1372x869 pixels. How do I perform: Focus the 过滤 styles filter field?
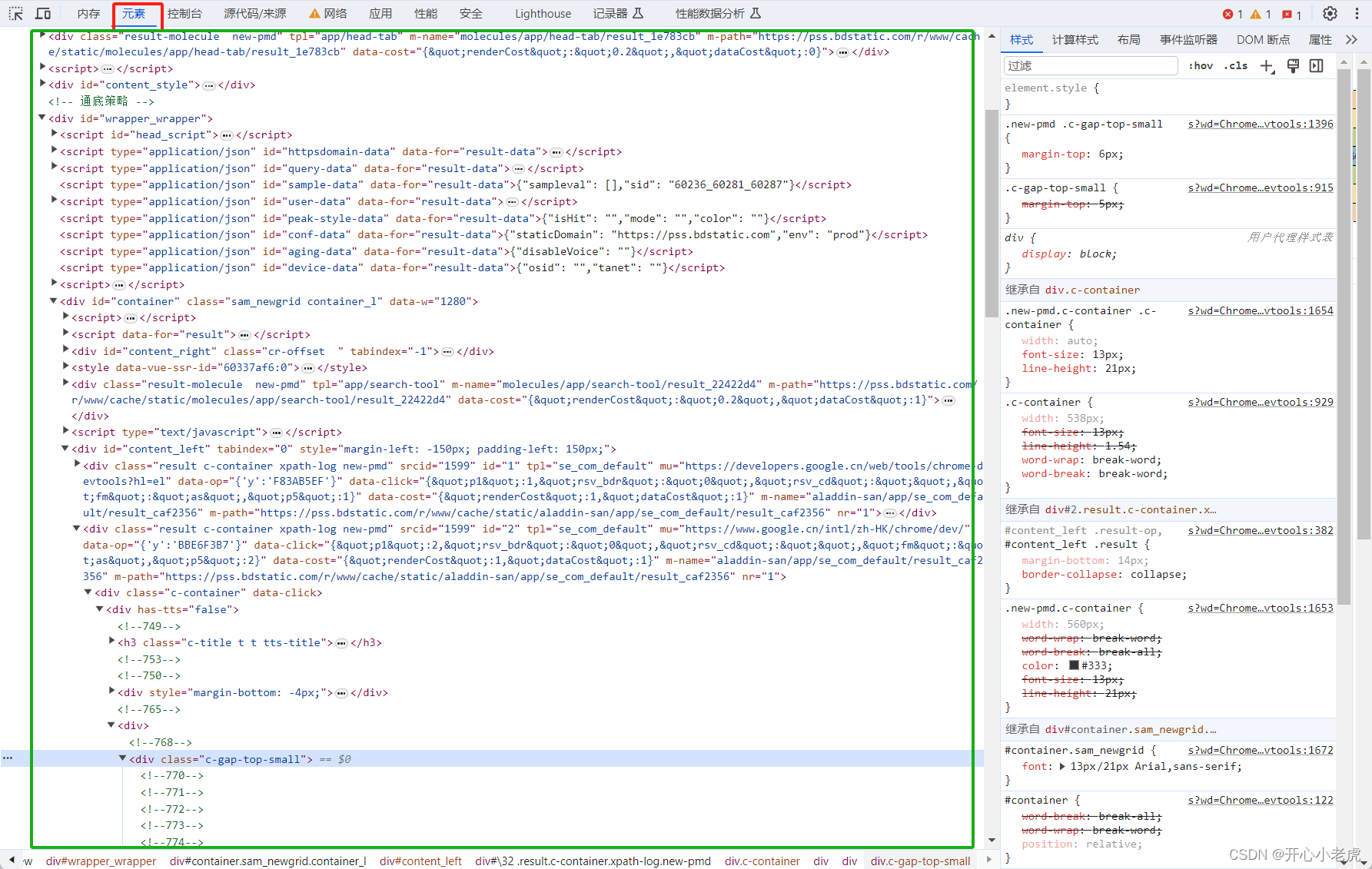pos(1090,66)
